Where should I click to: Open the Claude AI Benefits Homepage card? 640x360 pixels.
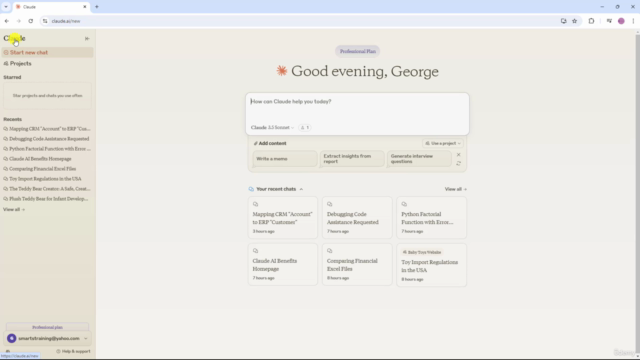click(x=282, y=264)
